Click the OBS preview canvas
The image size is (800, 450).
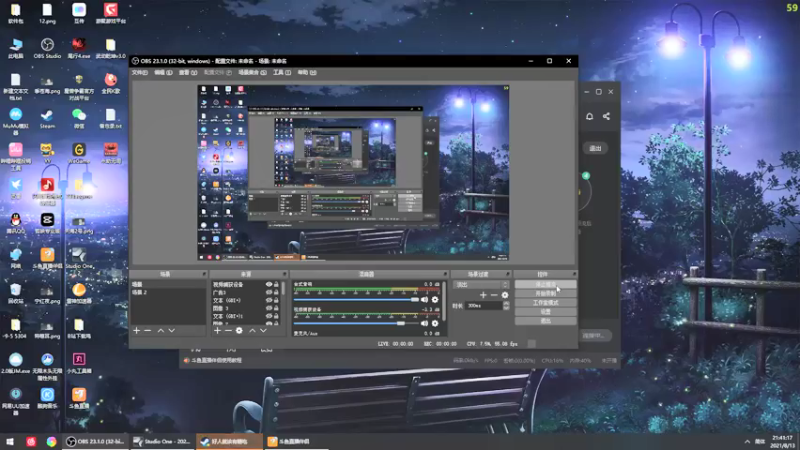pos(353,173)
